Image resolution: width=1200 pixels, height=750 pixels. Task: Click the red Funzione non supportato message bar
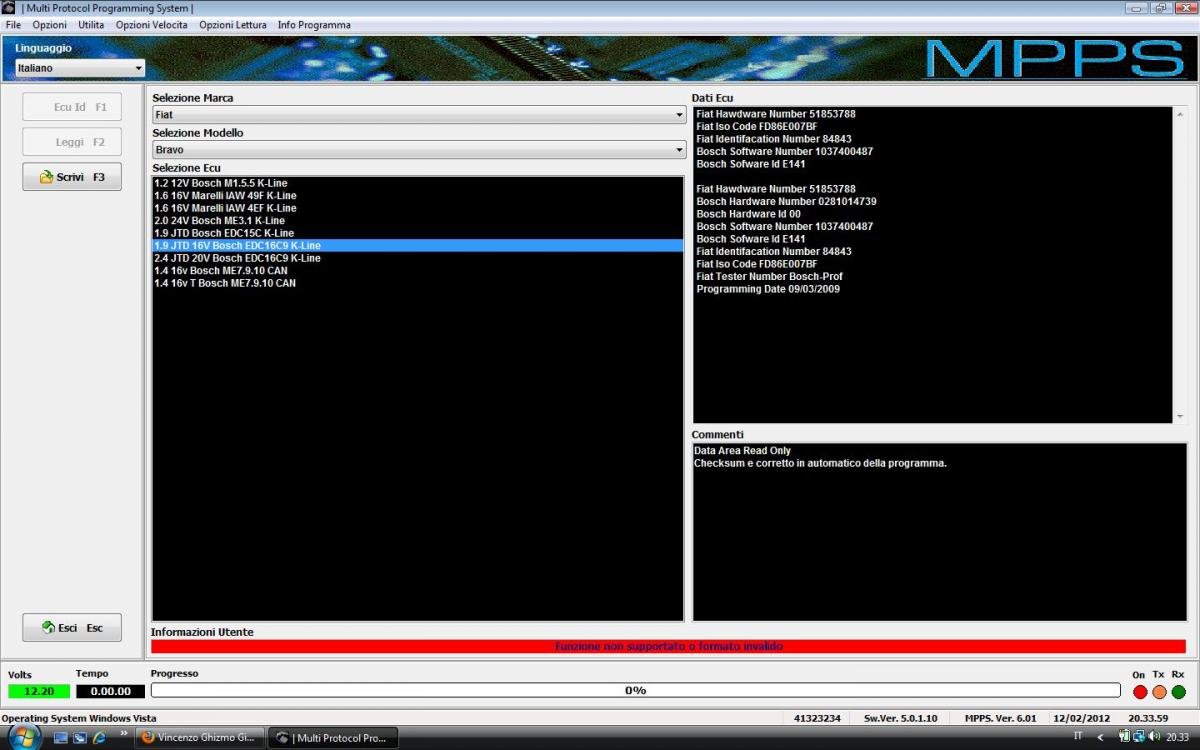(668, 647)
